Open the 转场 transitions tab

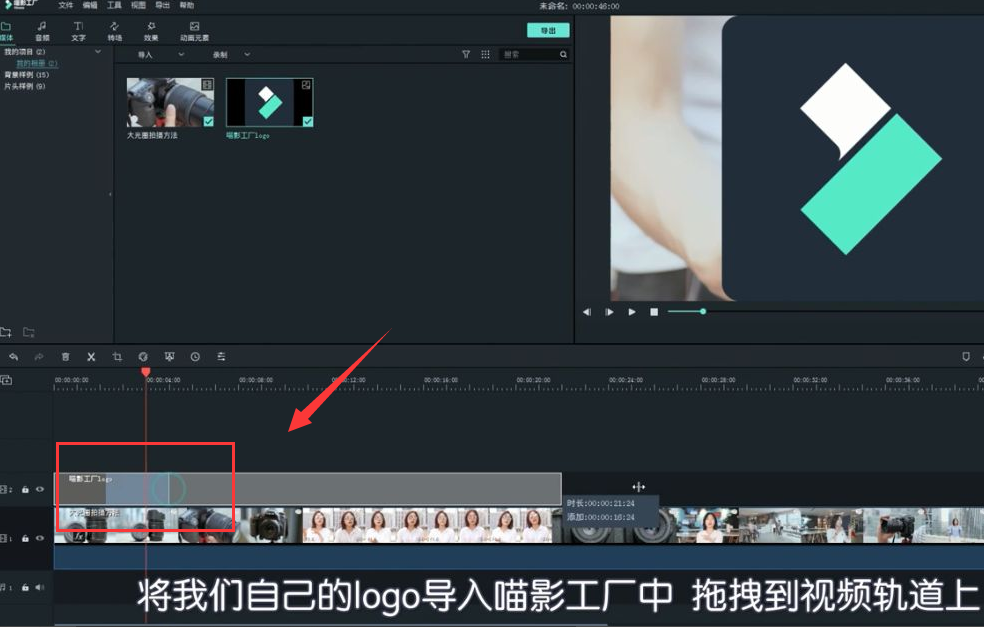tap(114, 31)
